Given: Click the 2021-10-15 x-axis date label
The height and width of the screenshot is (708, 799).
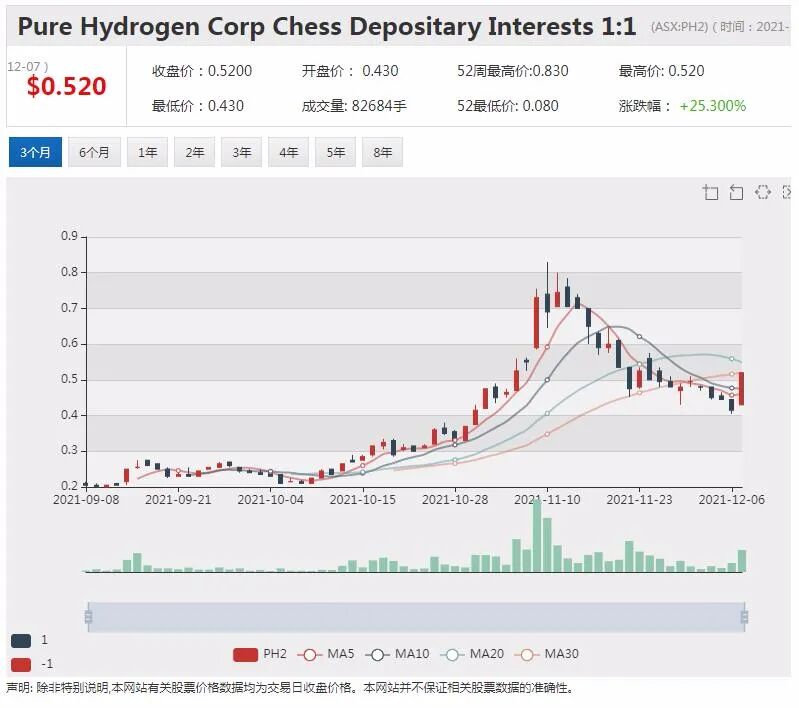Looking at the screenshot, I should (363, 500).
